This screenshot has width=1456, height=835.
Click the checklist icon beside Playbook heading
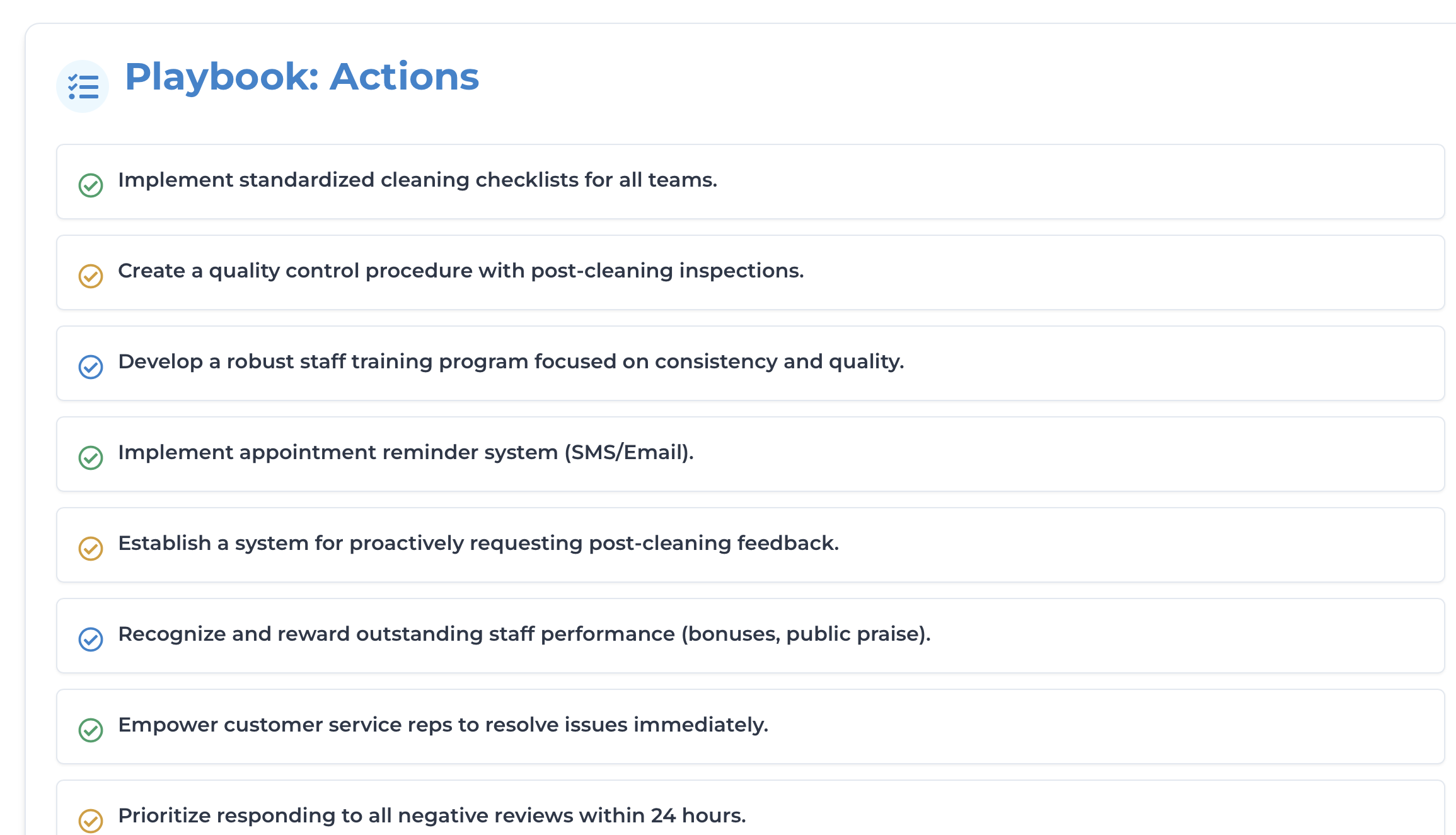click(x=83, y=86)
